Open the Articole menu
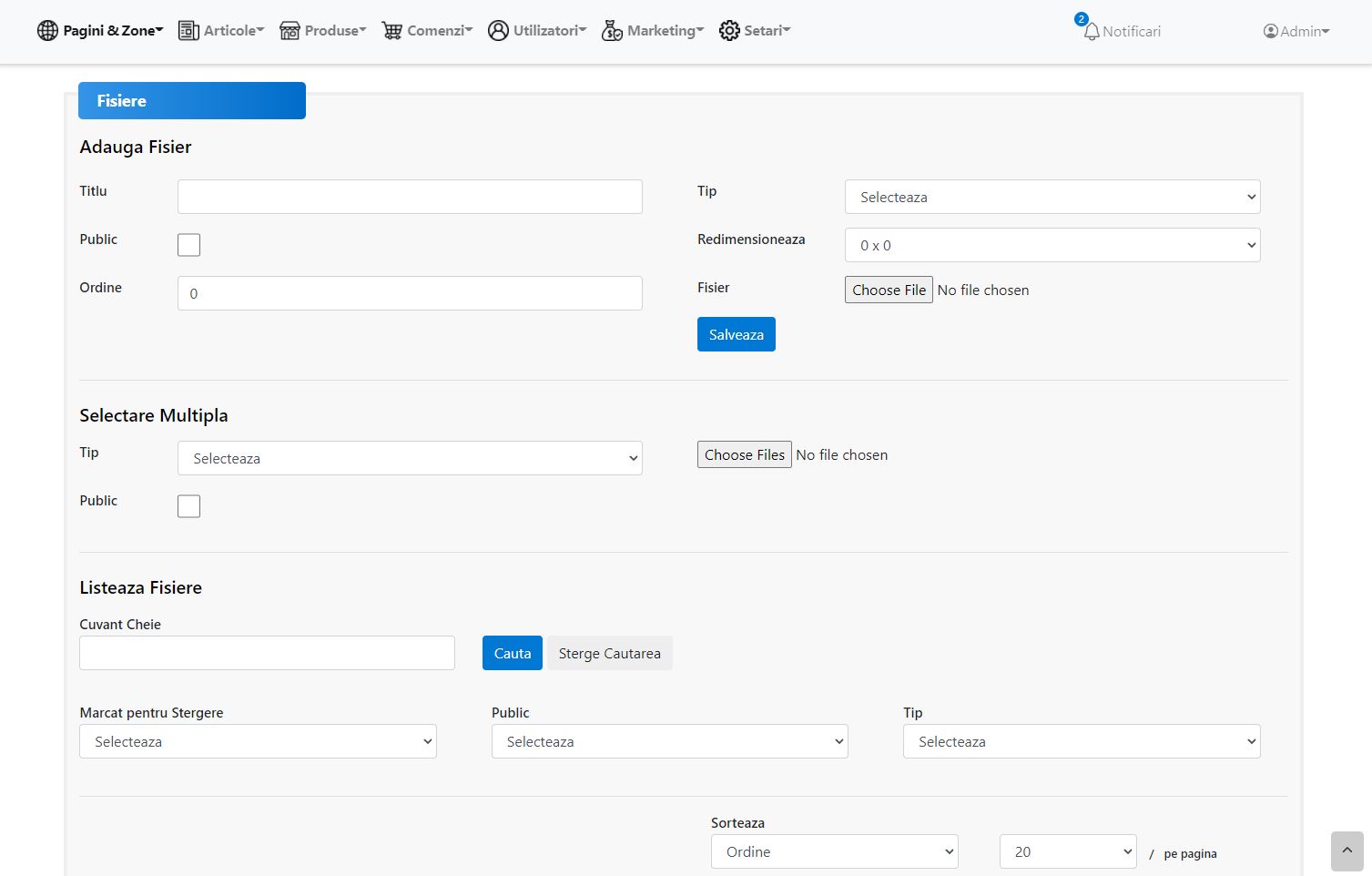The width and height of the screenshot is (1372, 876). point(221,31)
